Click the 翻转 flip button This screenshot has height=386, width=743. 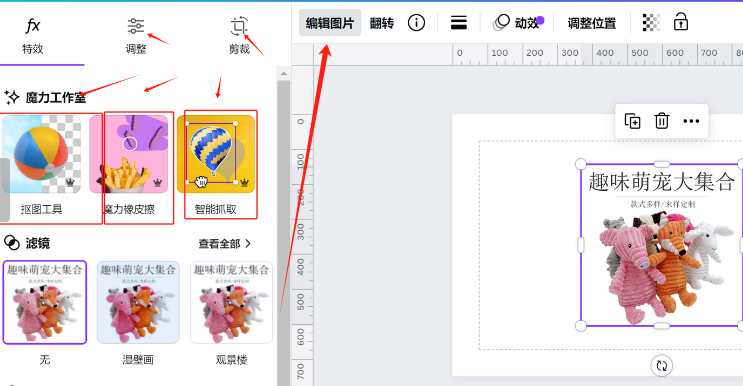pyautogui.click(x=381, y=23)
